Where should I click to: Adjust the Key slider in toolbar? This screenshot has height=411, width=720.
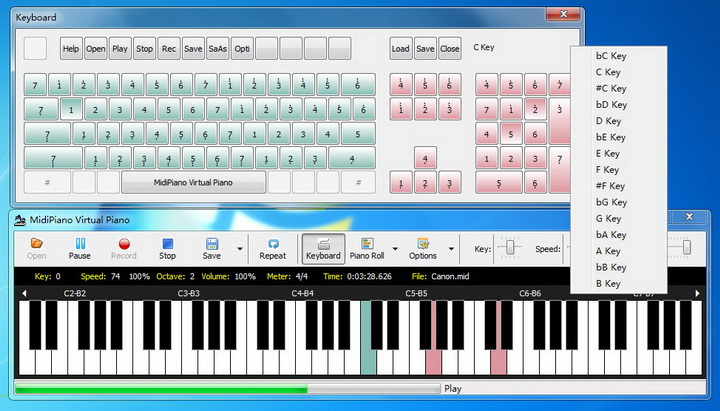(x=510, y=248)
